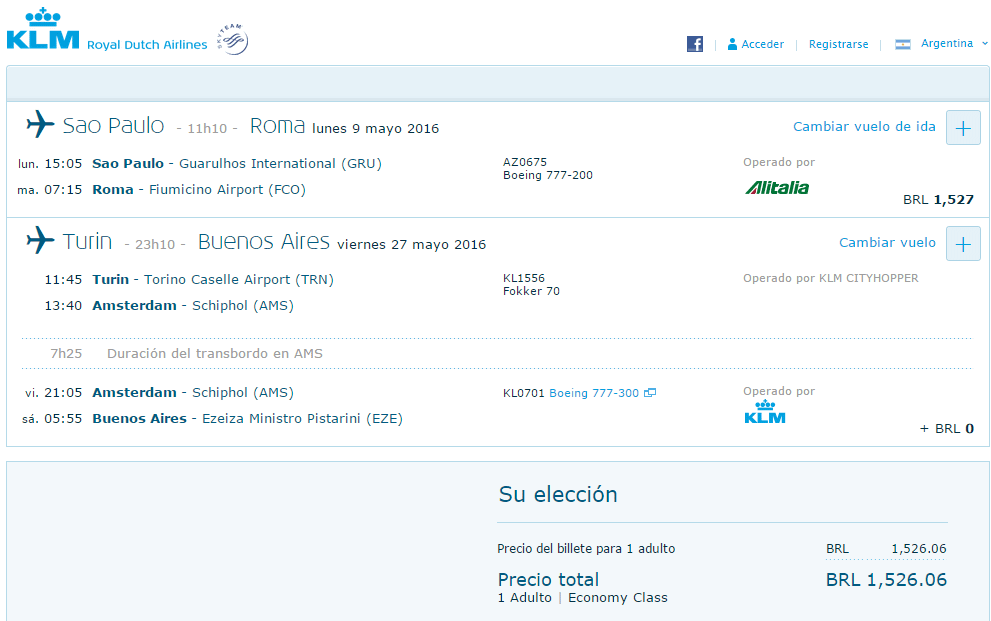This screenshot has width=991, height=621.
Task: Click the SkyTeam alliance emblem
Action: click(233, 39)
